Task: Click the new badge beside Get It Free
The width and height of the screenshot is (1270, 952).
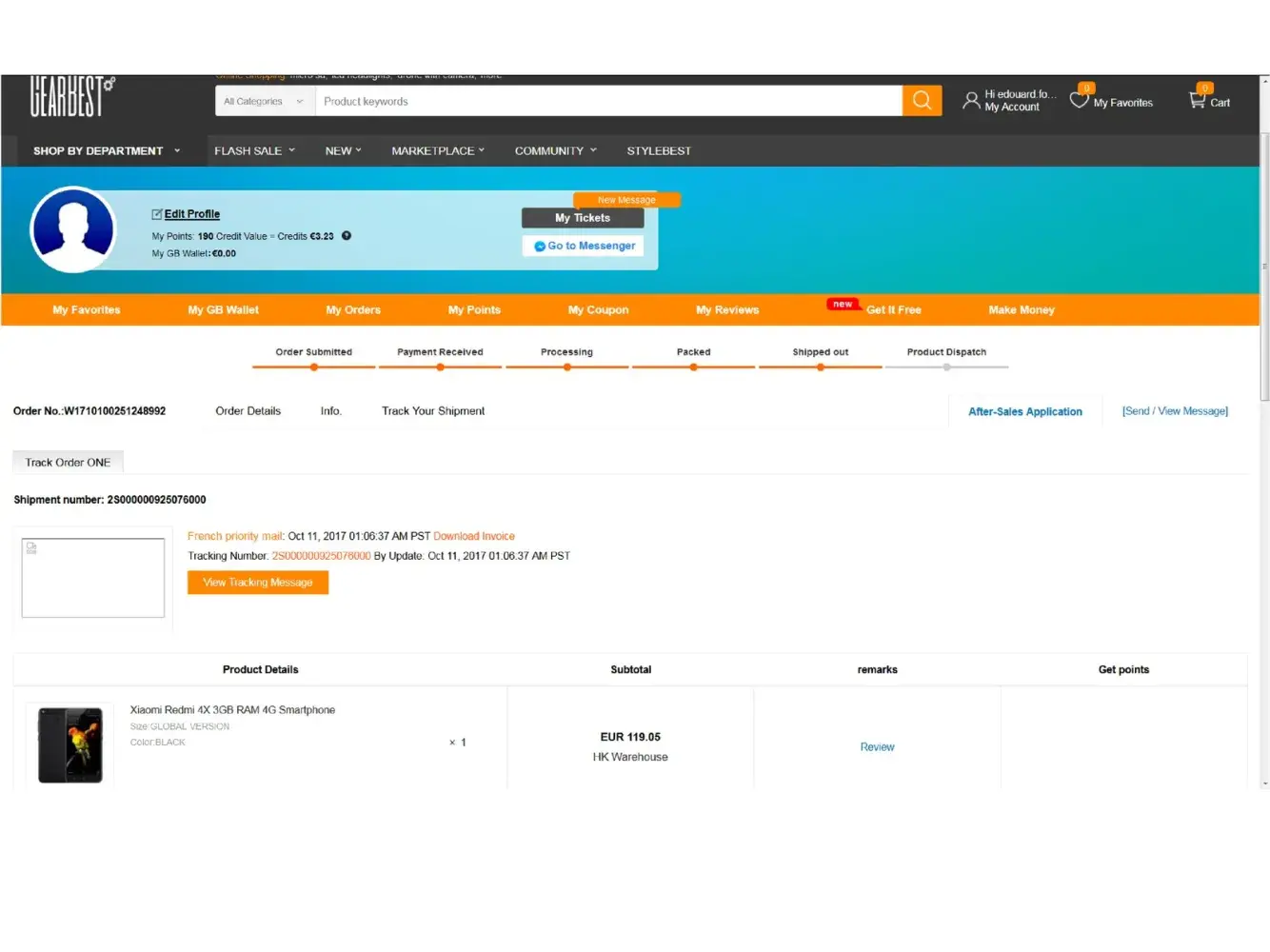Action: (x=843, y=305)
